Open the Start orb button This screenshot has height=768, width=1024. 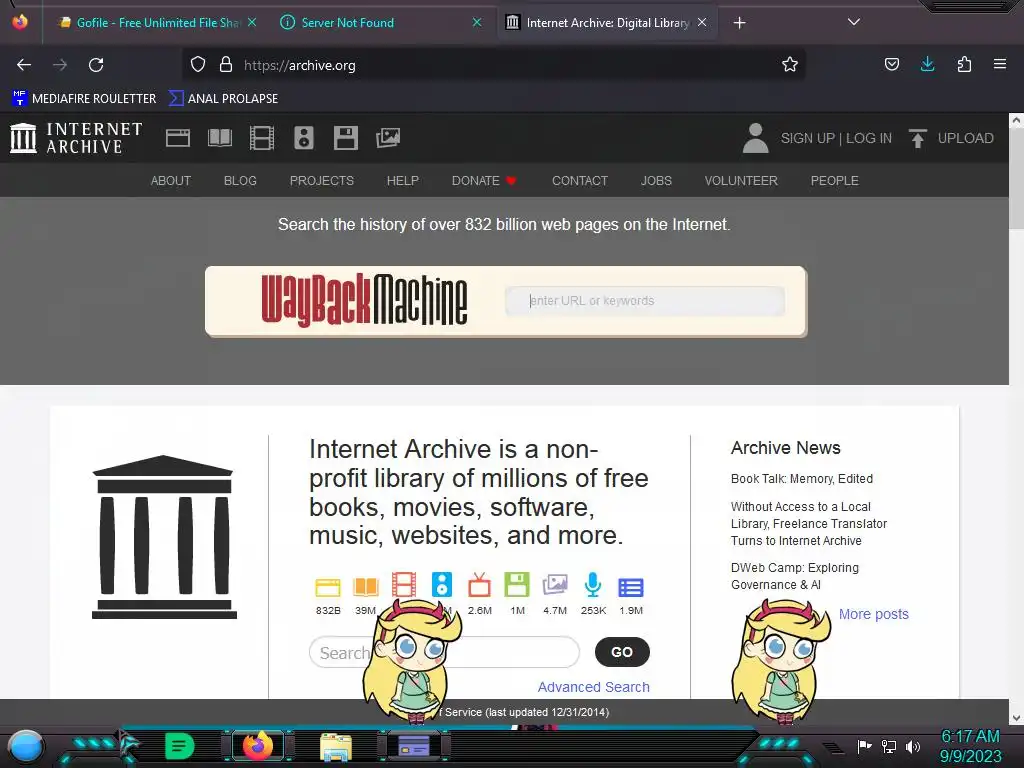pos(25,746)
